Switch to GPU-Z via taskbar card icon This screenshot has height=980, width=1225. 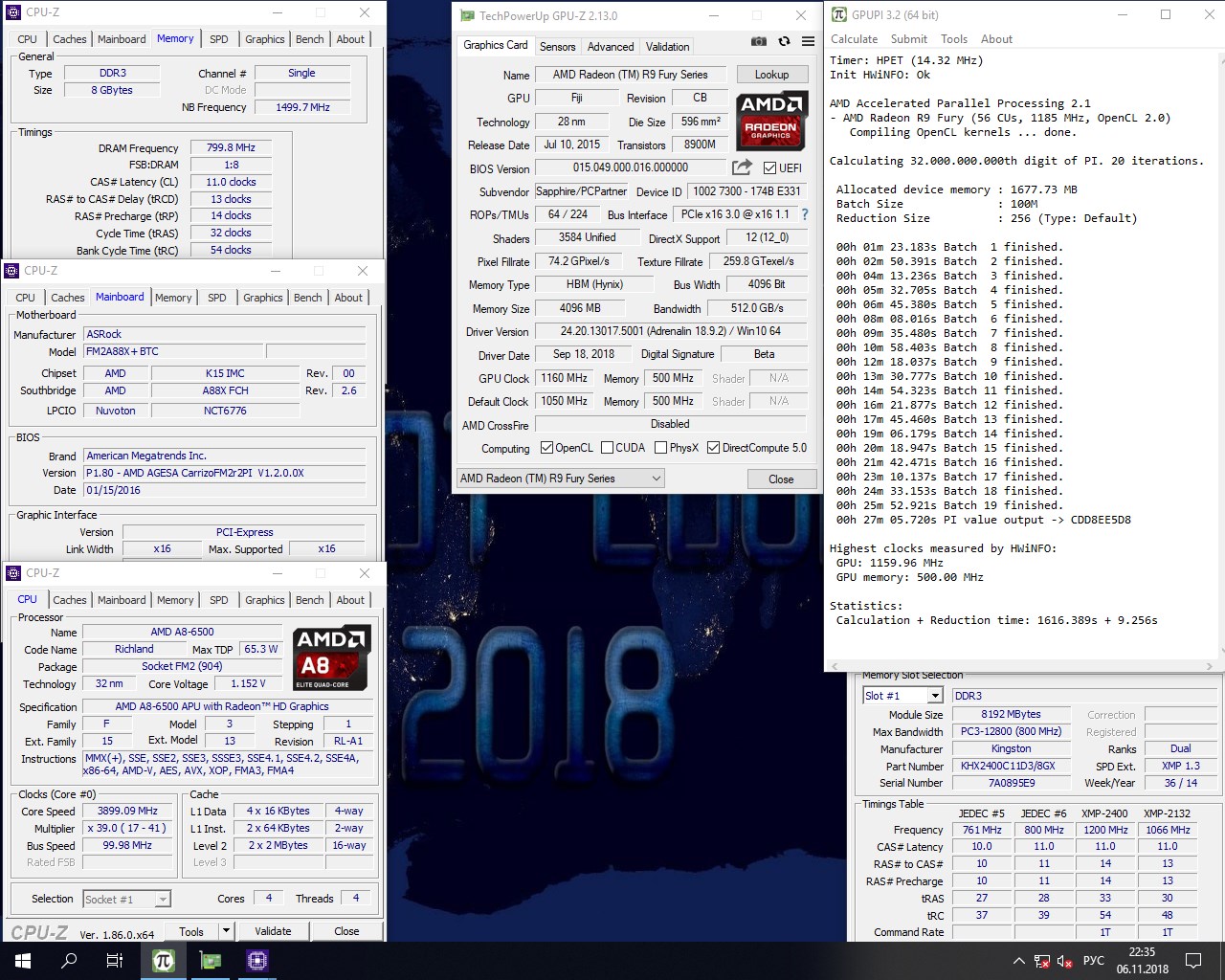pyautogui.click(x=211, y=961)
